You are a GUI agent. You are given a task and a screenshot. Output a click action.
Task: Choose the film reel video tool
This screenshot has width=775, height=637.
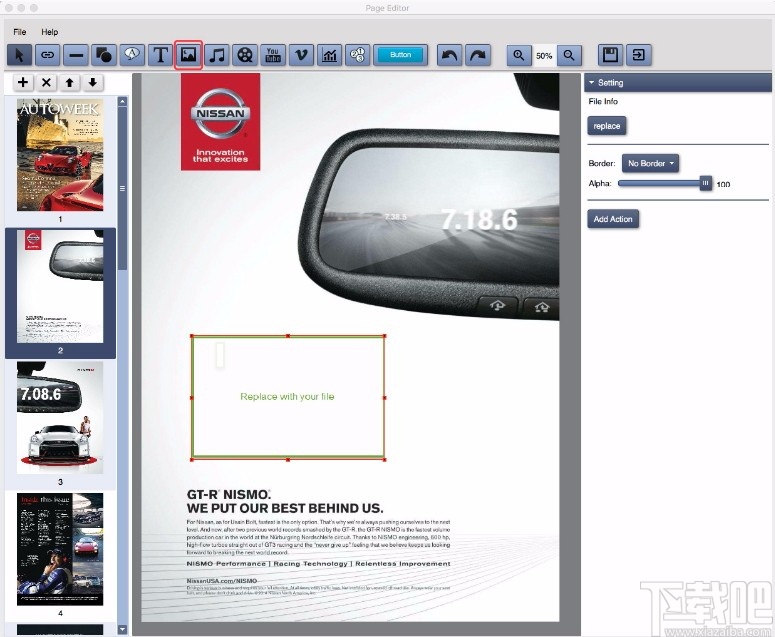pyautogui.click(x=245, y=55)
